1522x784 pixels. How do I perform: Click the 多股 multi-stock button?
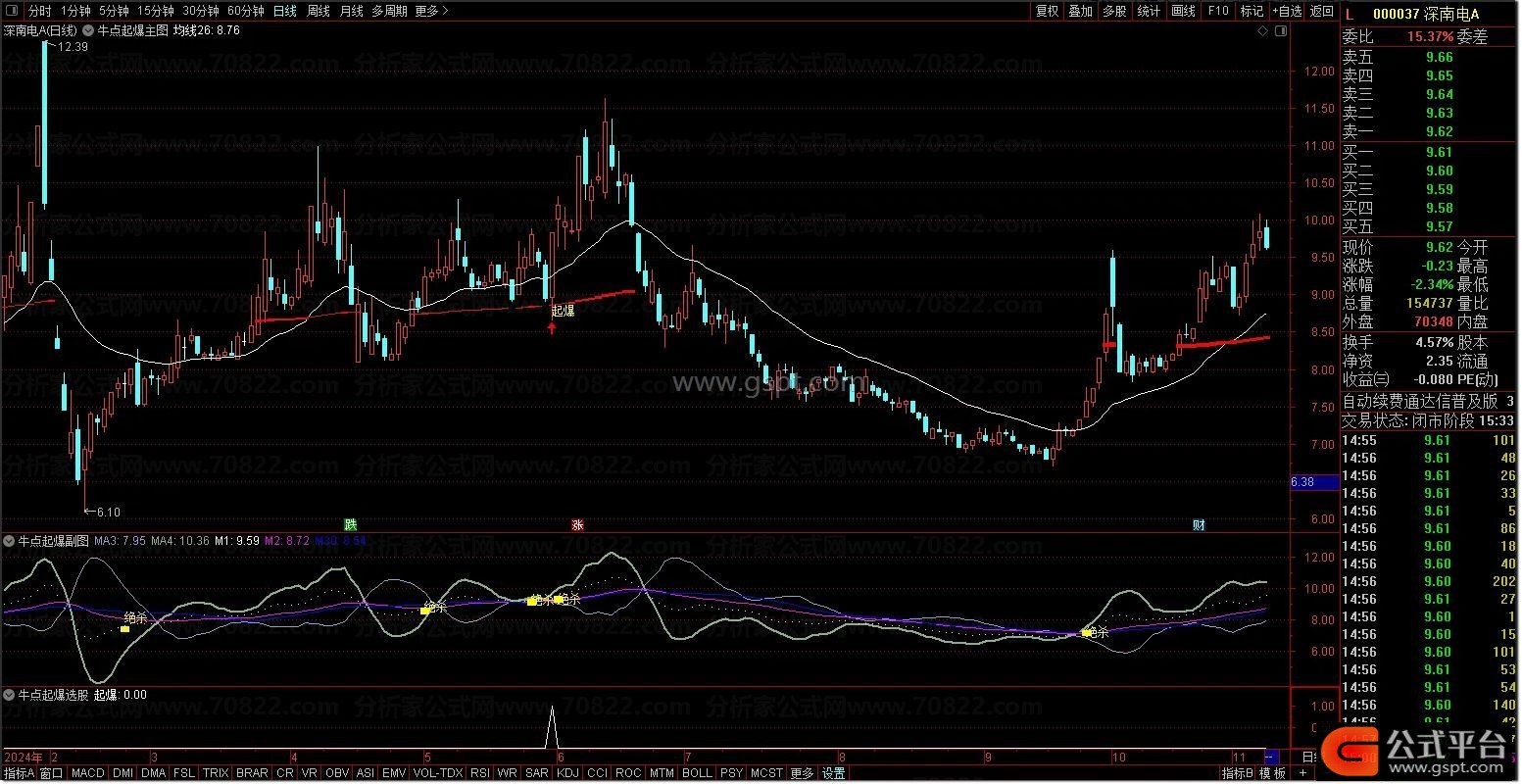tap(1114, 12)
